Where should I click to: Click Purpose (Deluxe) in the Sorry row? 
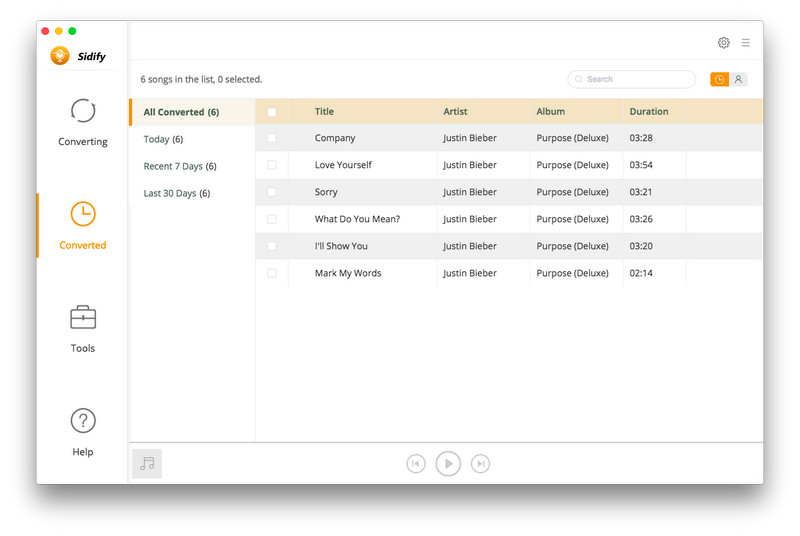point(572,192)
